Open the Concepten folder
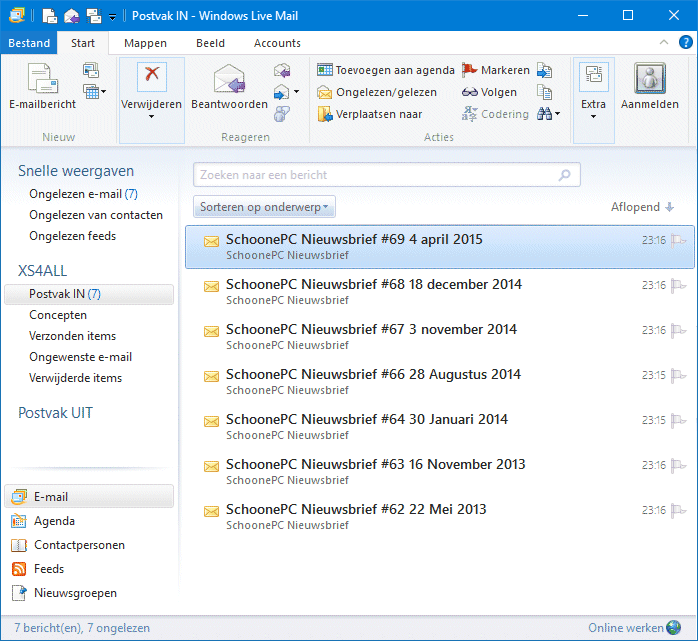The height and width of the screenshot is (641, 698). pyautogui.click(x=58, y=315)
